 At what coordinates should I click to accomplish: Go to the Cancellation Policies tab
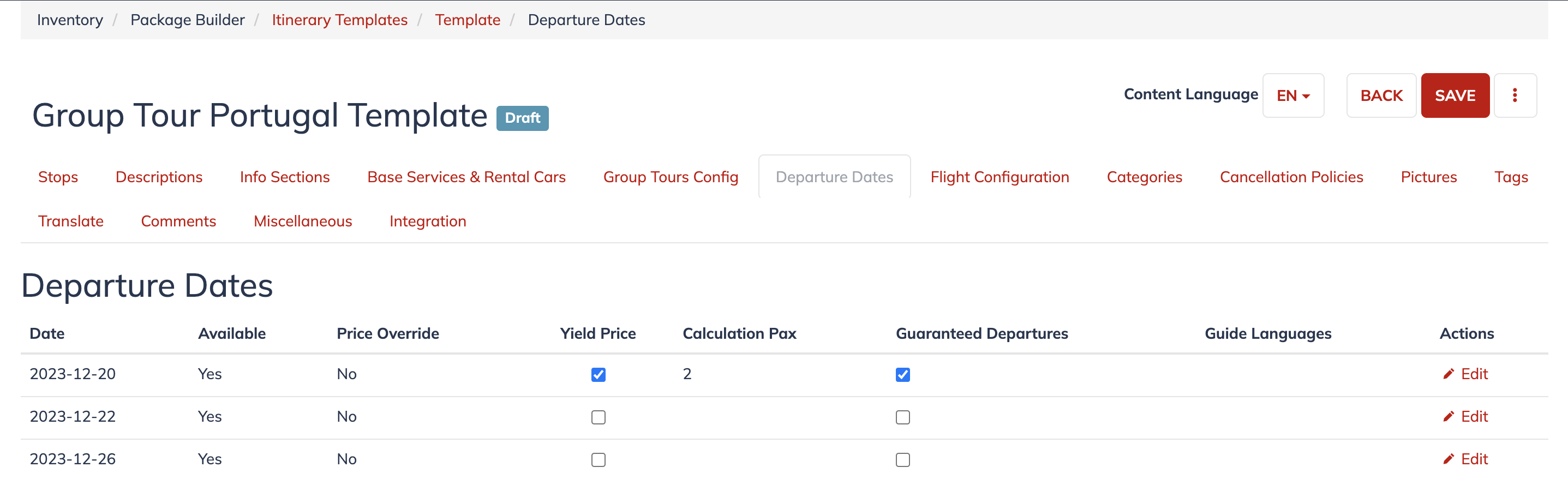1291,177
